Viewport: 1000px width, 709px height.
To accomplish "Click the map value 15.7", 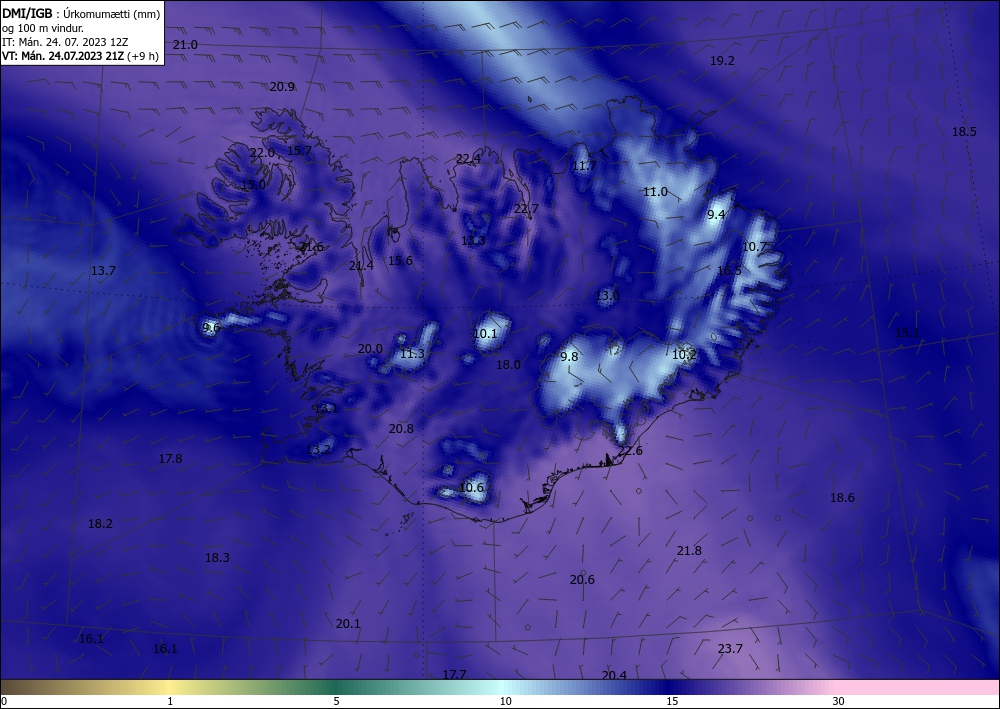I will point(299,151).
